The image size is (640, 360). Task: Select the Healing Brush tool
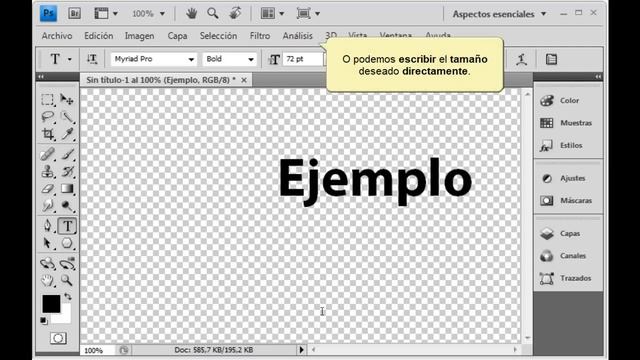pos(48,154)
